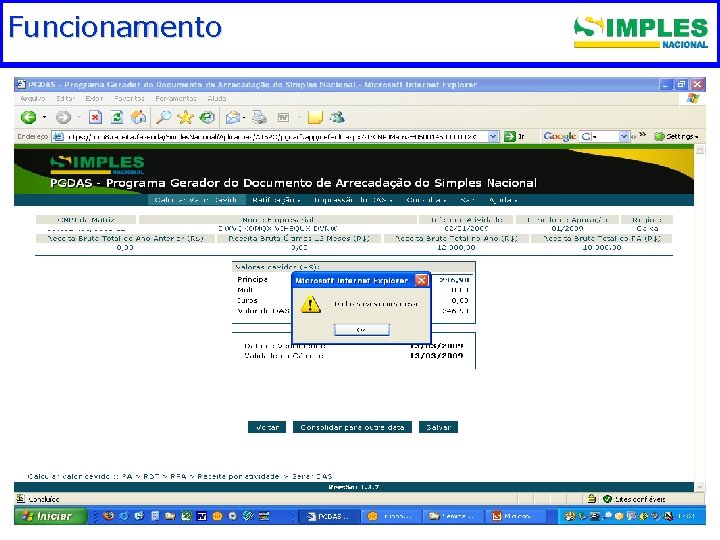Select the Calcular Valor Devido tab
This screenshot has height=540, width=720.
click(196, 200)
